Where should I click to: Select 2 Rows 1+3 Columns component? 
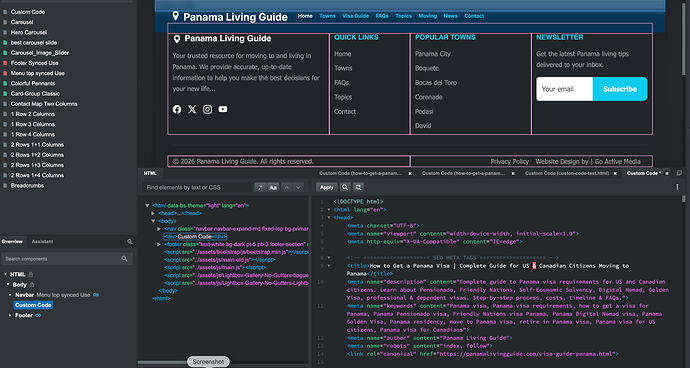coord(37,165)
